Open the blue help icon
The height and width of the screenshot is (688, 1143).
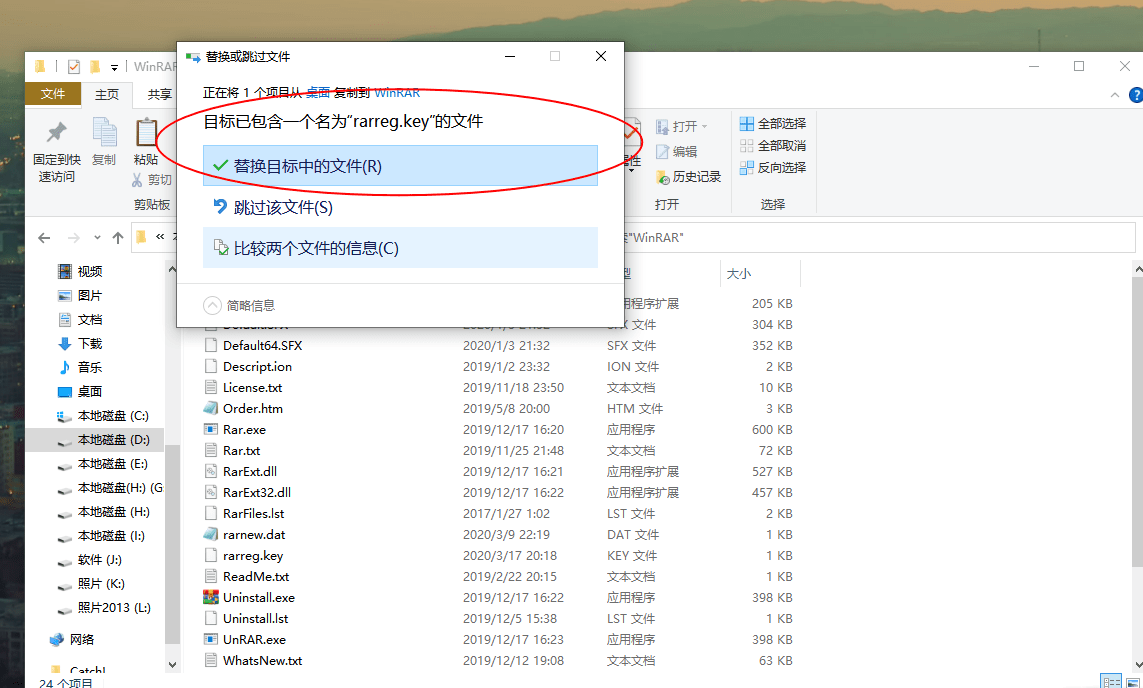point(1136,95)
